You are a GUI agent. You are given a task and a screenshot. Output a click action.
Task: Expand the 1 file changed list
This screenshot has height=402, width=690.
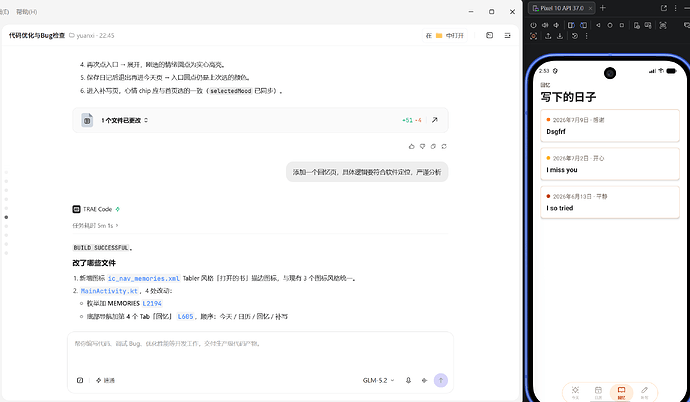125,120
